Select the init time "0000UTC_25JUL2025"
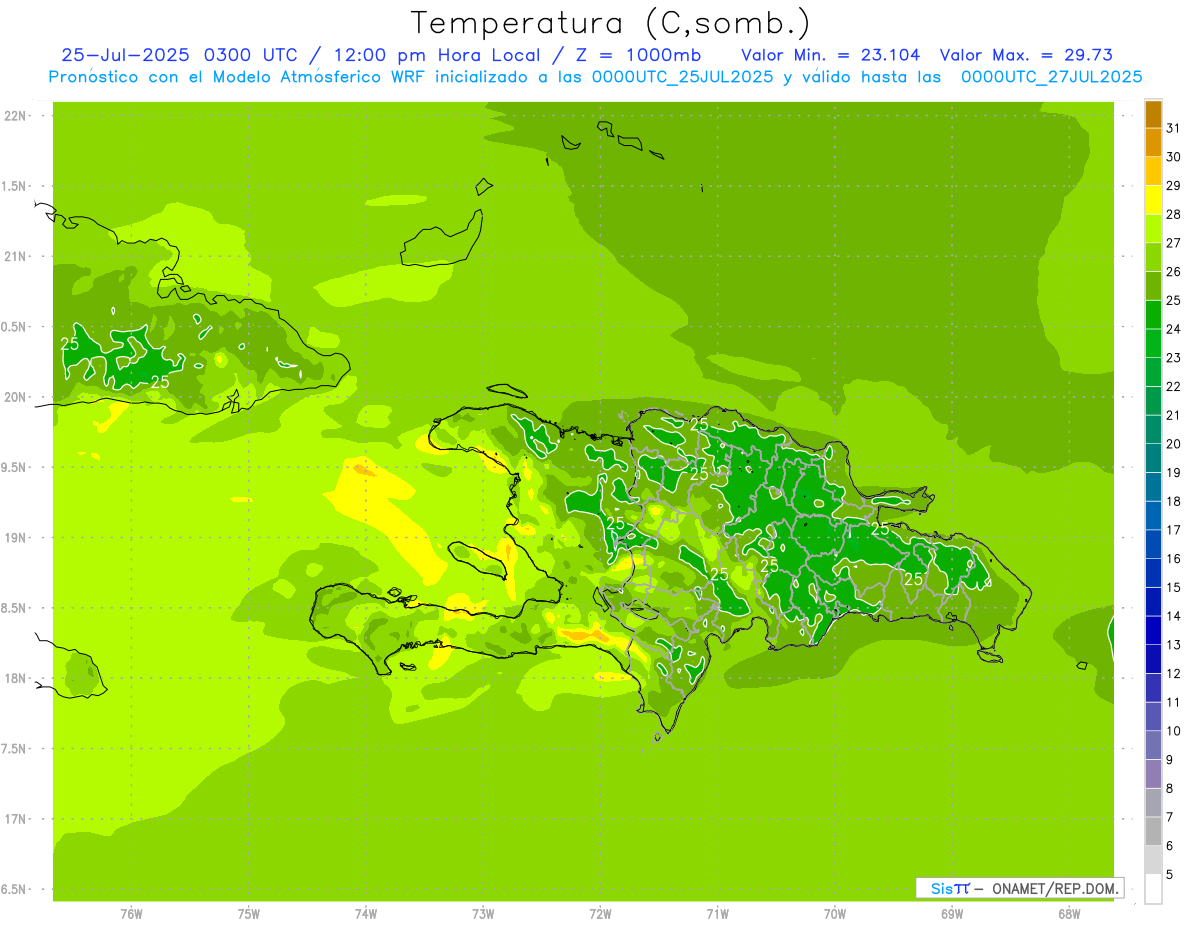Screen dimensions: 1200x927 pyautogui.click(x=682, y=77)
